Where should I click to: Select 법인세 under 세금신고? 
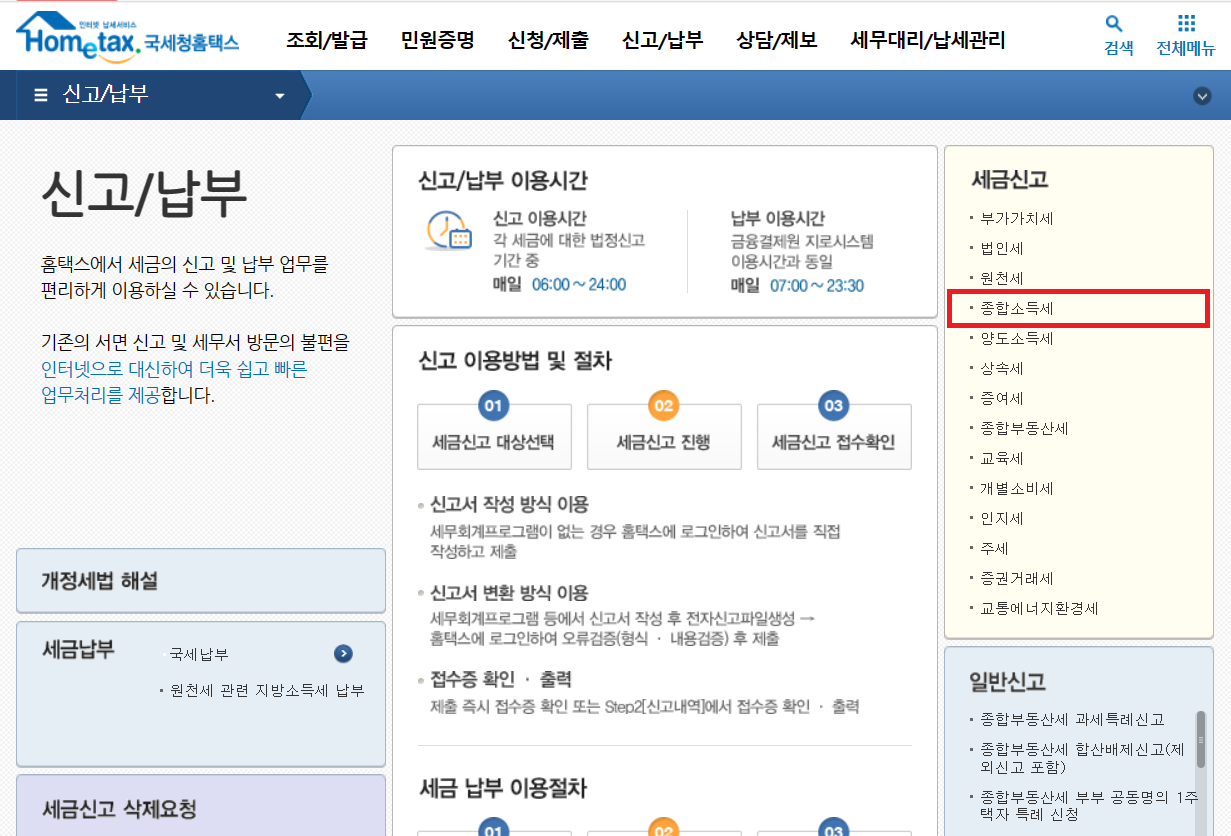click(x=1002, y=248)
